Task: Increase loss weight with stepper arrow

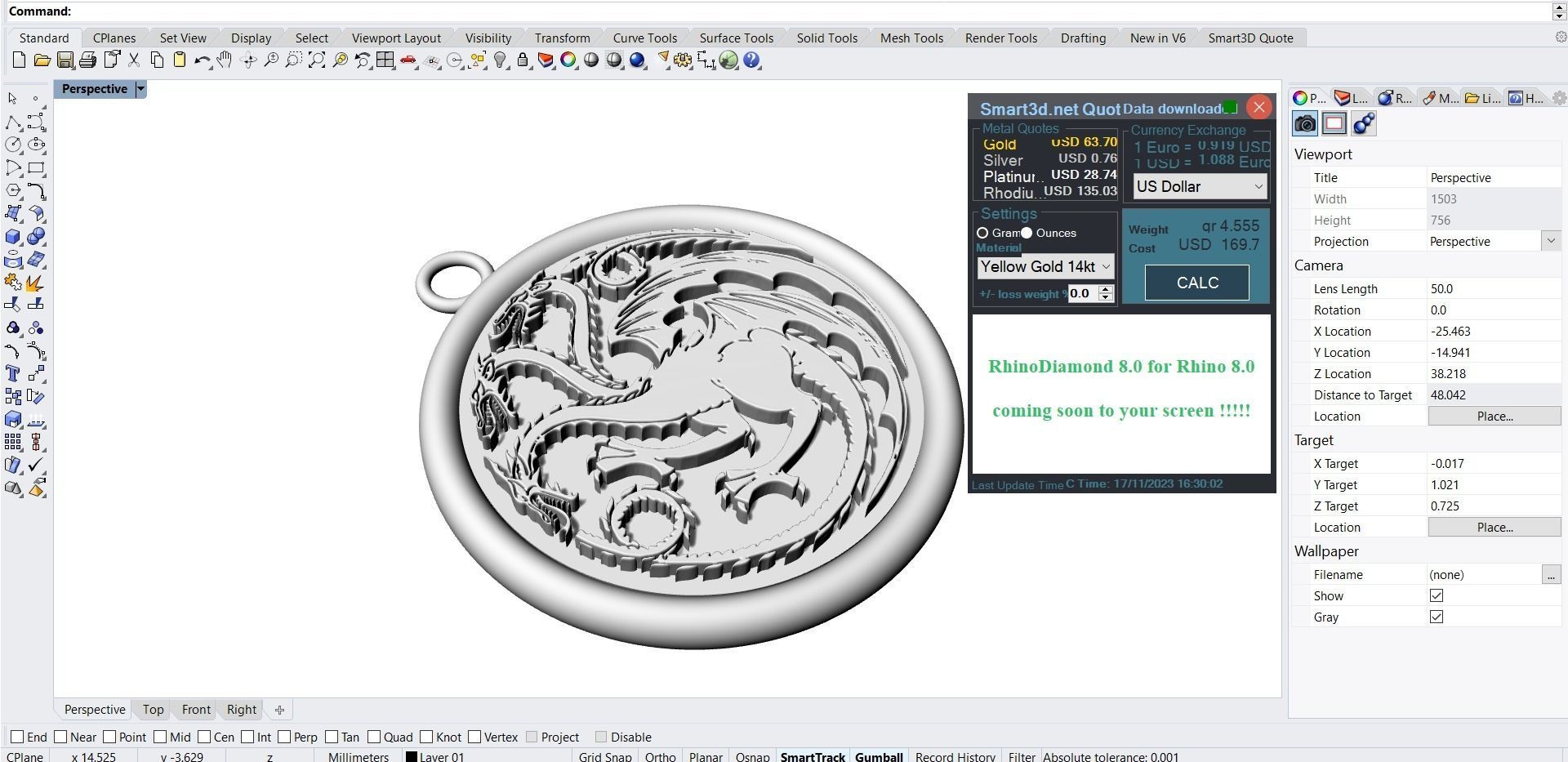Action: (x=1106, y=289)
